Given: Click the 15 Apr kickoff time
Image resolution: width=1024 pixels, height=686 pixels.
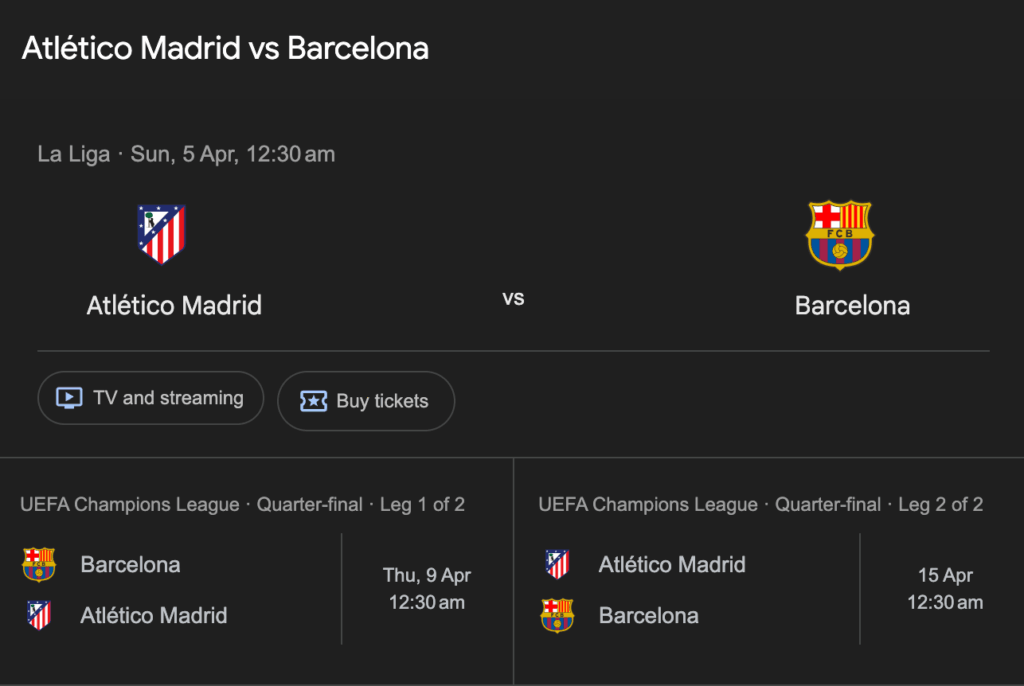Looking at the screenshot, I should pos(945,589).
